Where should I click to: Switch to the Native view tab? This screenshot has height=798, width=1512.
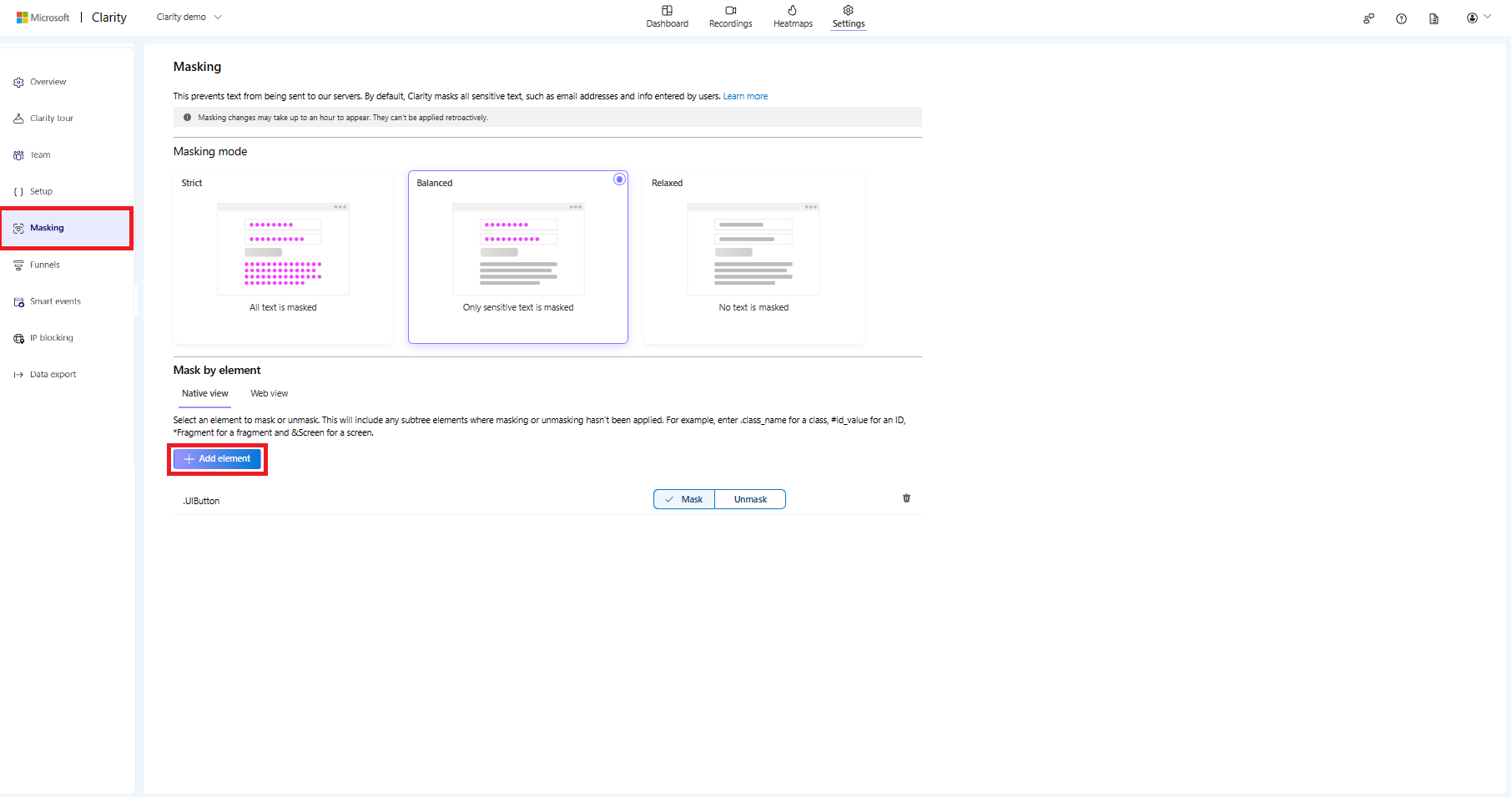click(x=205, y=394)
